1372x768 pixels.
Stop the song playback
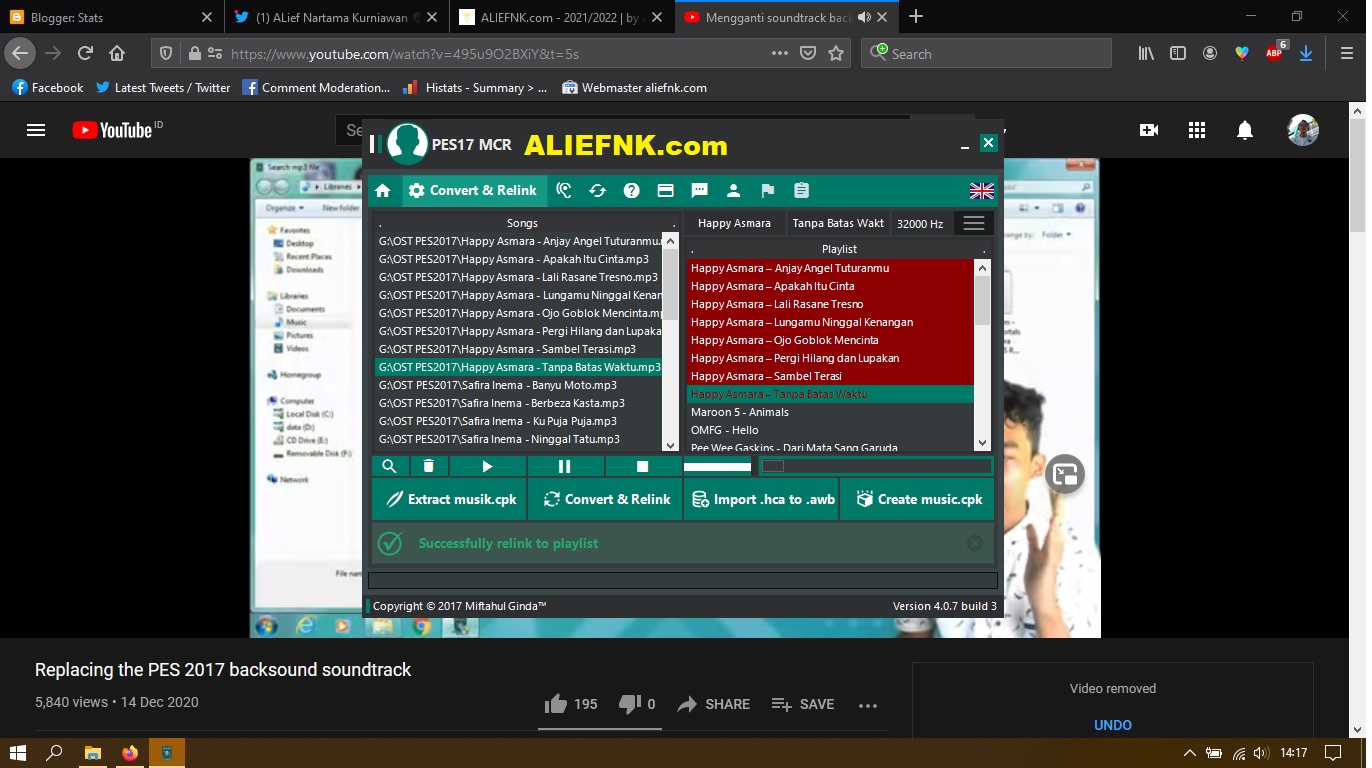tap(643, 466)
